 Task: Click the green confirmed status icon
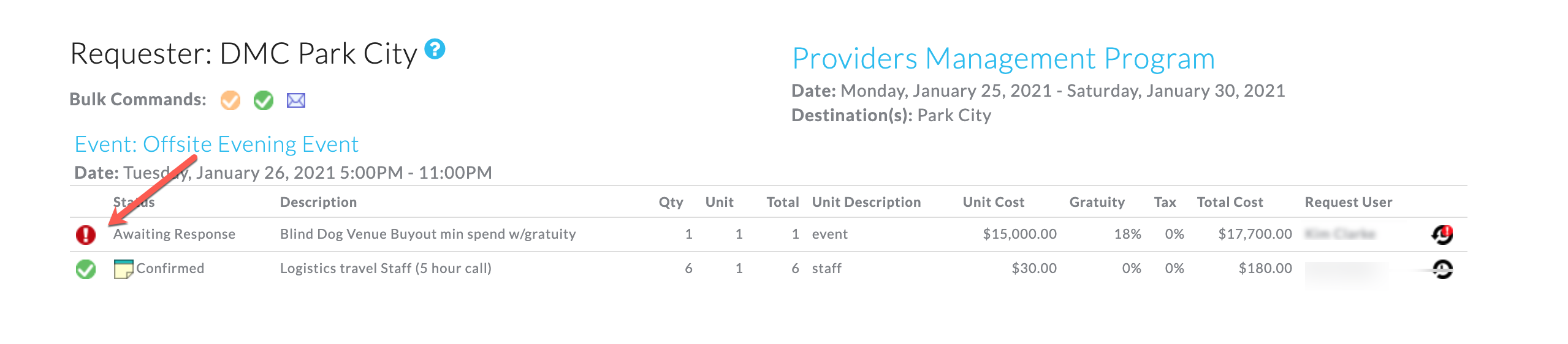pyautogui.click(x=86, y=269)
